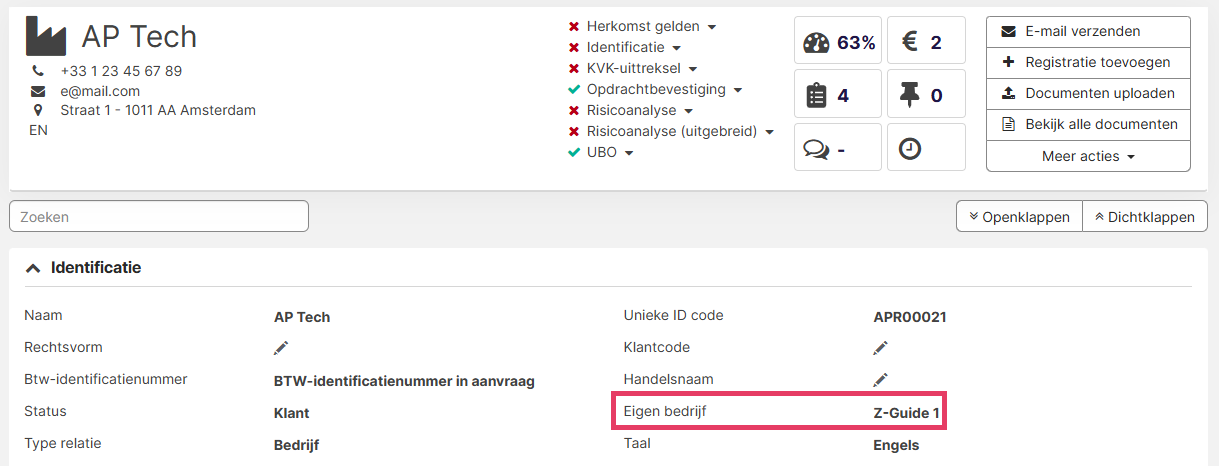
Task: Click Registratie toevoegen
Action: [1088, 62]
